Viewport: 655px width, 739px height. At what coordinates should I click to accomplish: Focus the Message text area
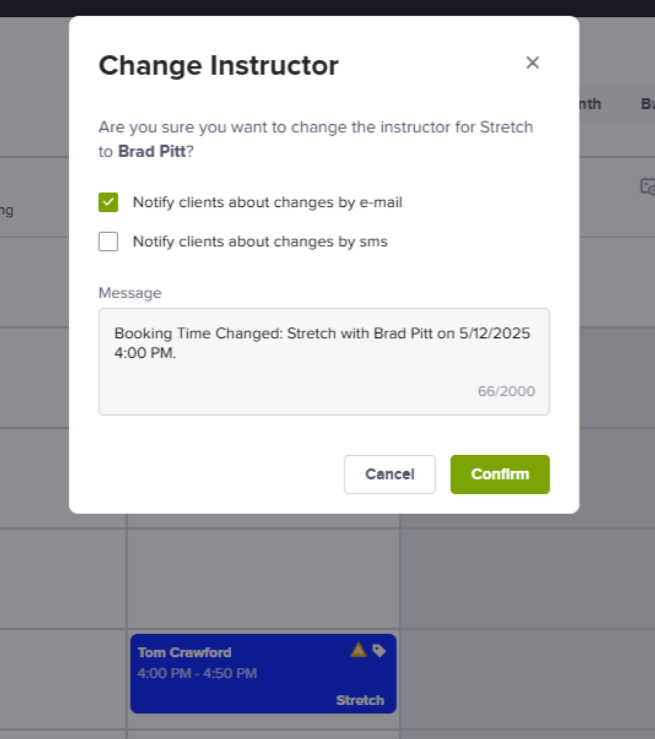324,361
